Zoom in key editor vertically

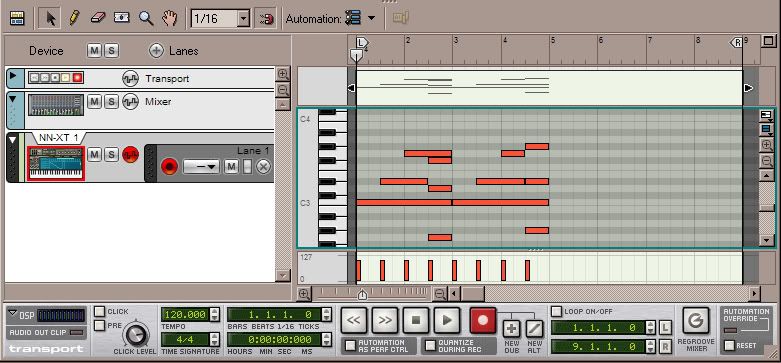767,145
